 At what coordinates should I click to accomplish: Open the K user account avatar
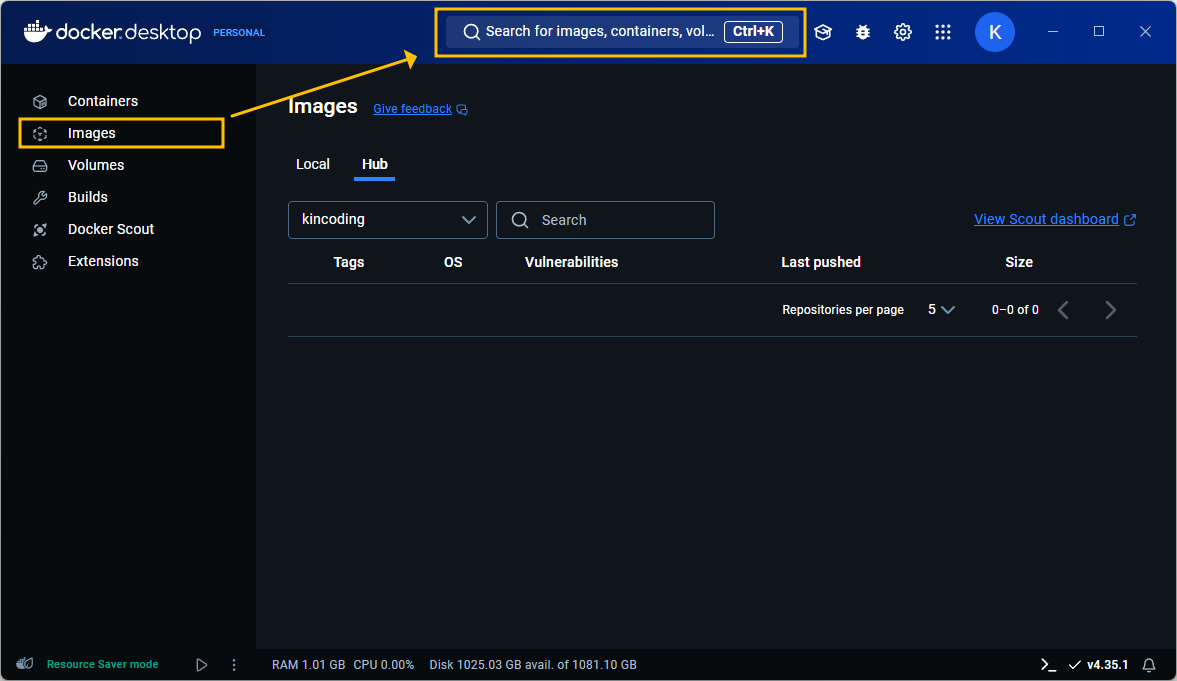[995, 32]
